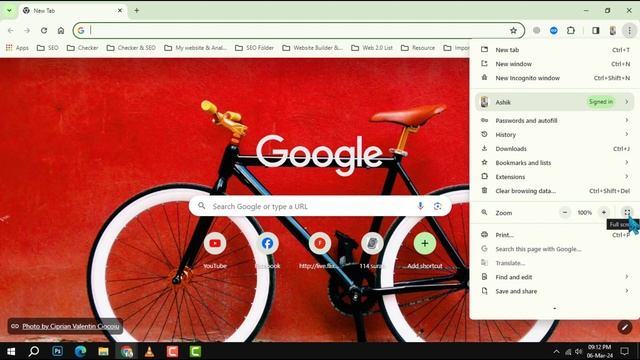Open the notification center icon
This screenshot has height=360, width=640.
[x=624, y=351]
